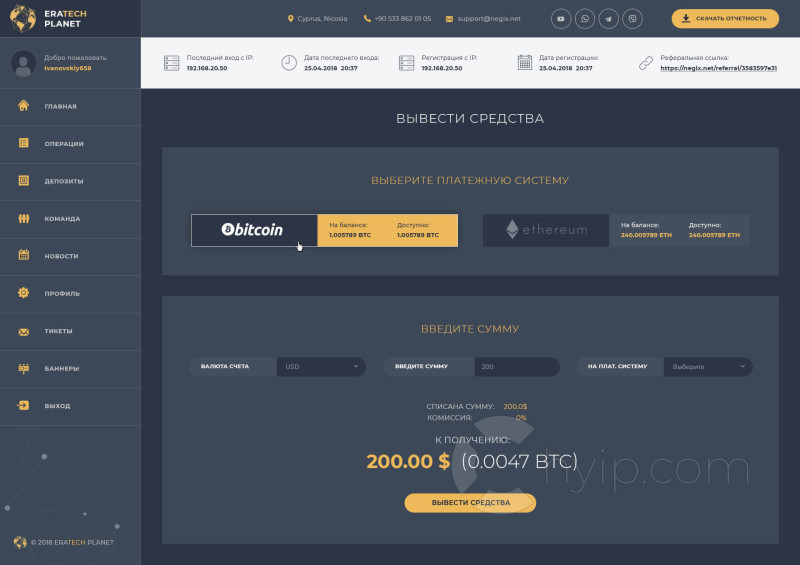Open the Telegram contact icon
This screenshot has height=565, width=800.
608,19
